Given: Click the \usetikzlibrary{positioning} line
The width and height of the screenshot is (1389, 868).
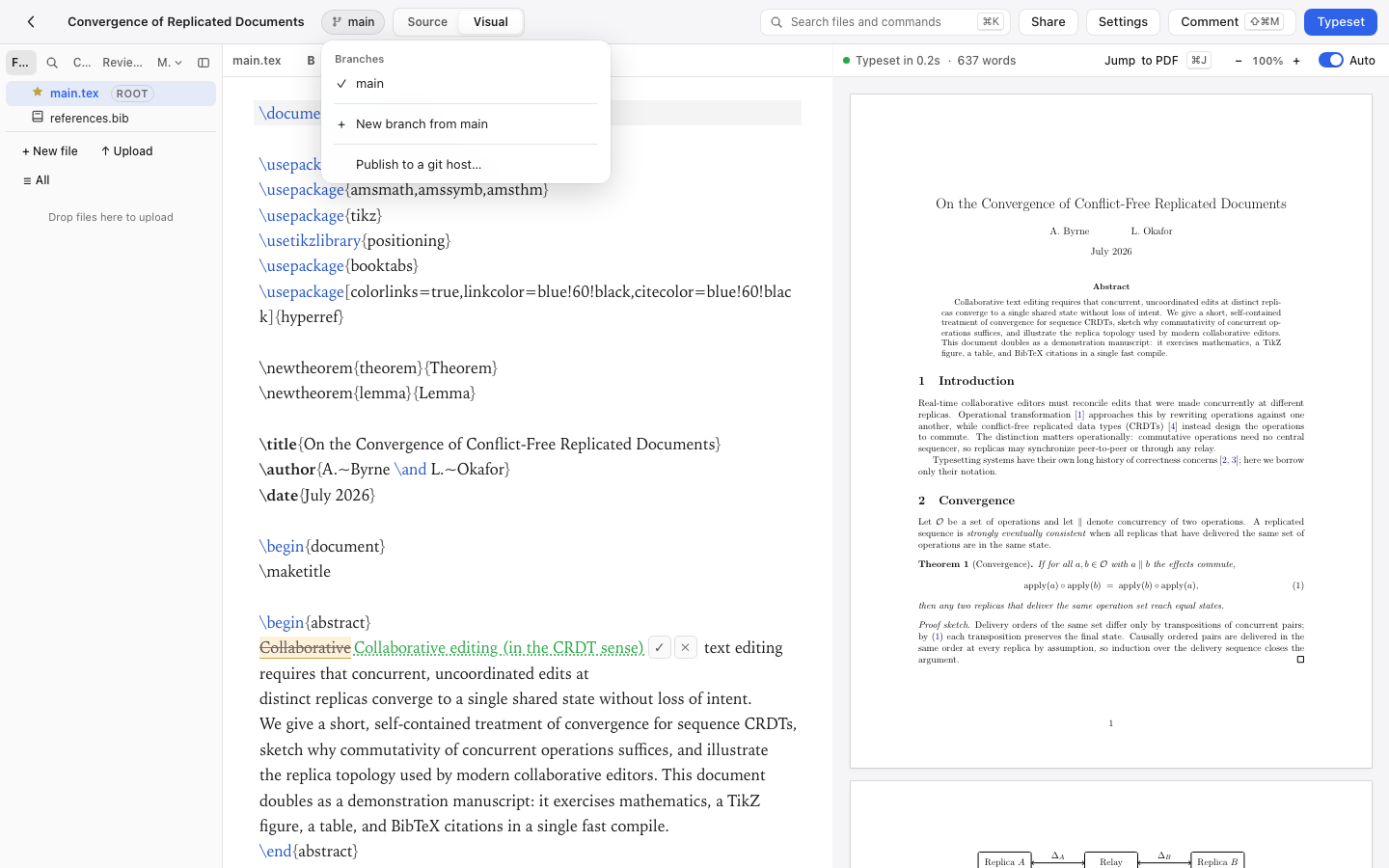Looking at the screenshot, I should point(355,240).
